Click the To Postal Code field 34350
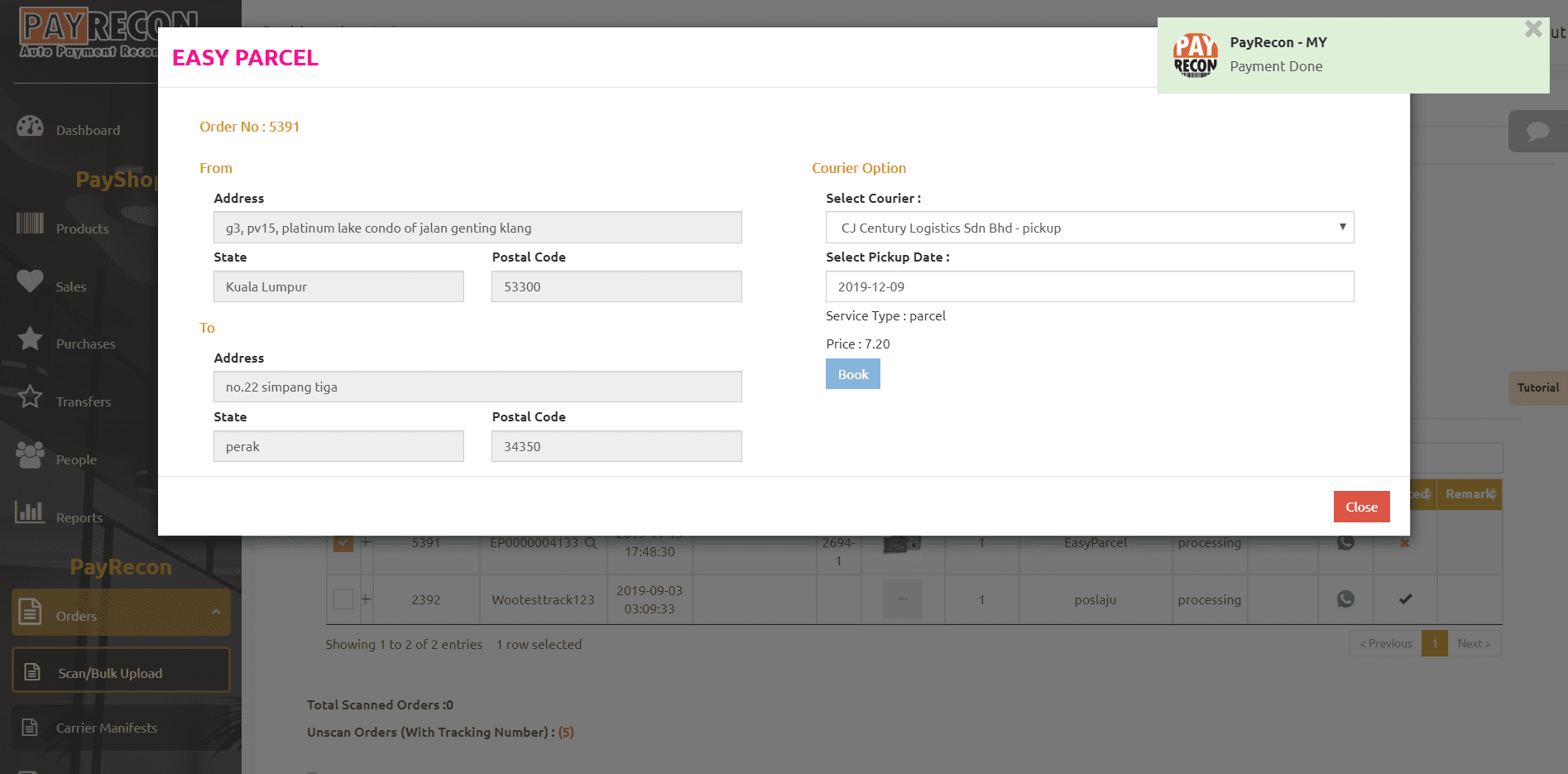Viewport: 1568px width, 774px height. coord(616,446)
